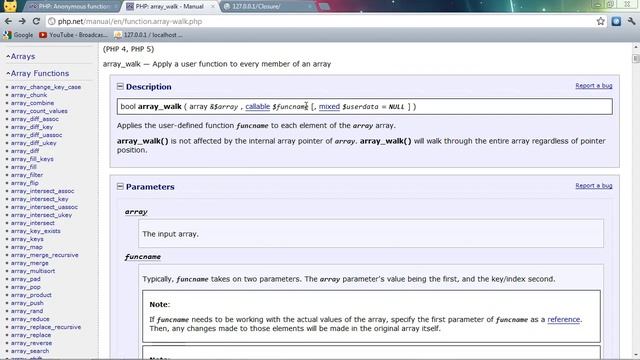640x360 pixels.
Task: Open array_replace_recursive in the sidebar
Action: click(46, 327)
